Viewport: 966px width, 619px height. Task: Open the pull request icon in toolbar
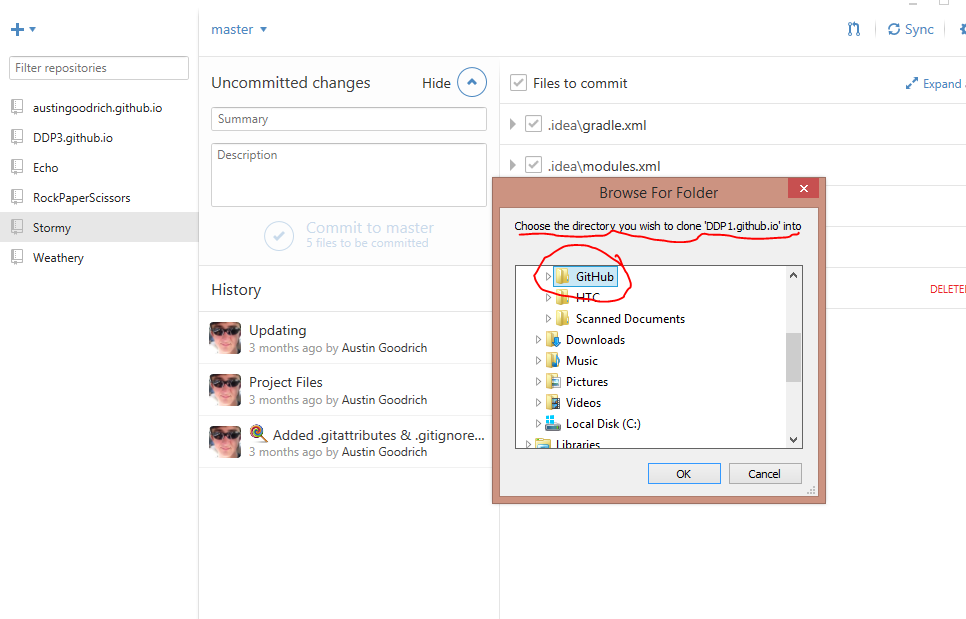pyautogui.click(x=853, y=30)
